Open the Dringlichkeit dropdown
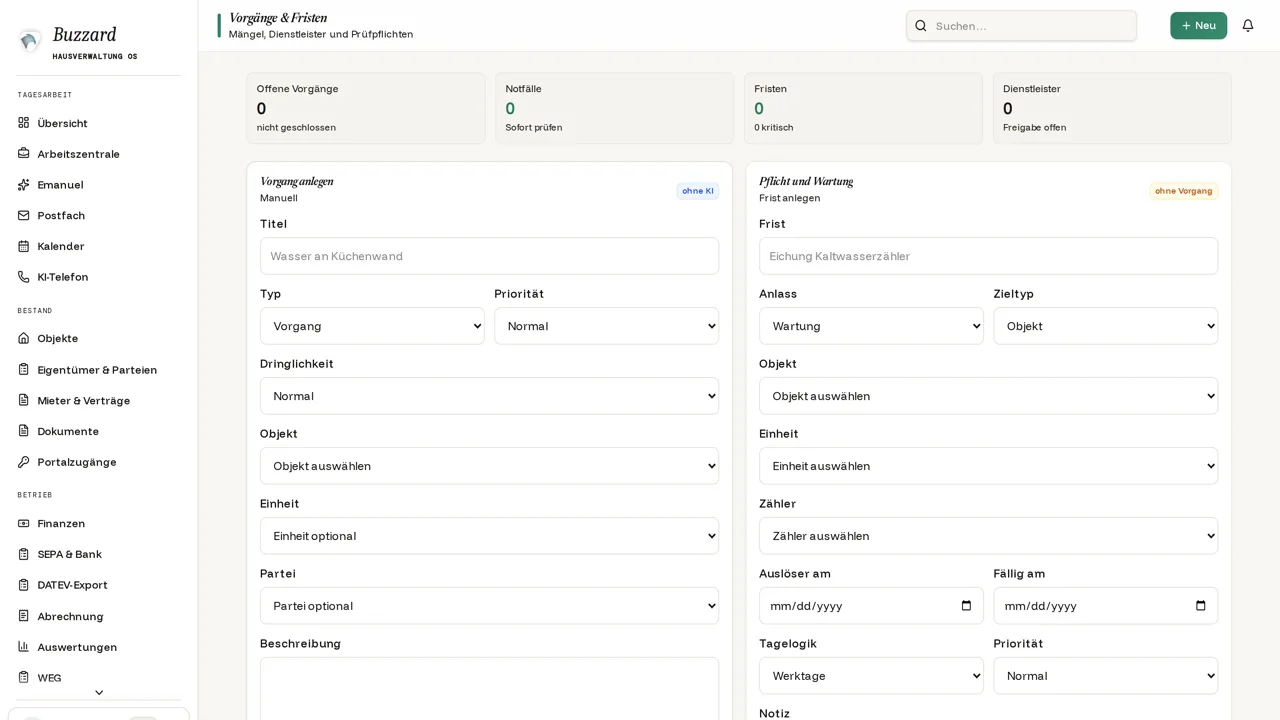The width and height of the screenshot is (1280, 720). (x=489, y=396)
